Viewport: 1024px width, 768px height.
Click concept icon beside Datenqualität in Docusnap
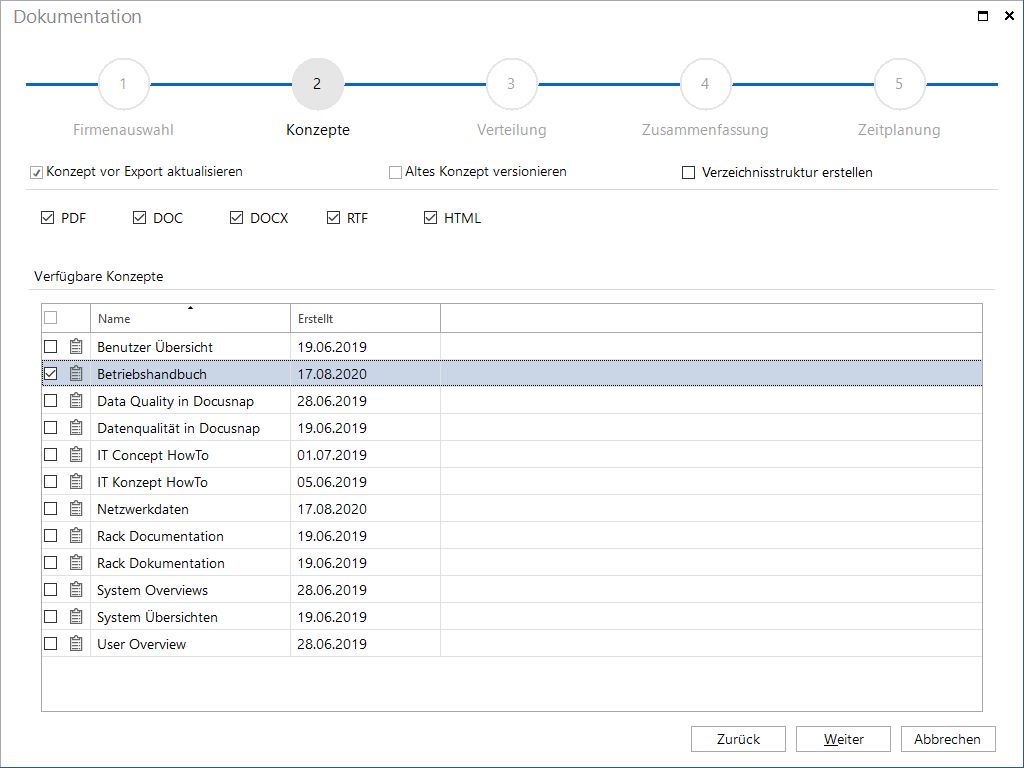pos(76,428)
